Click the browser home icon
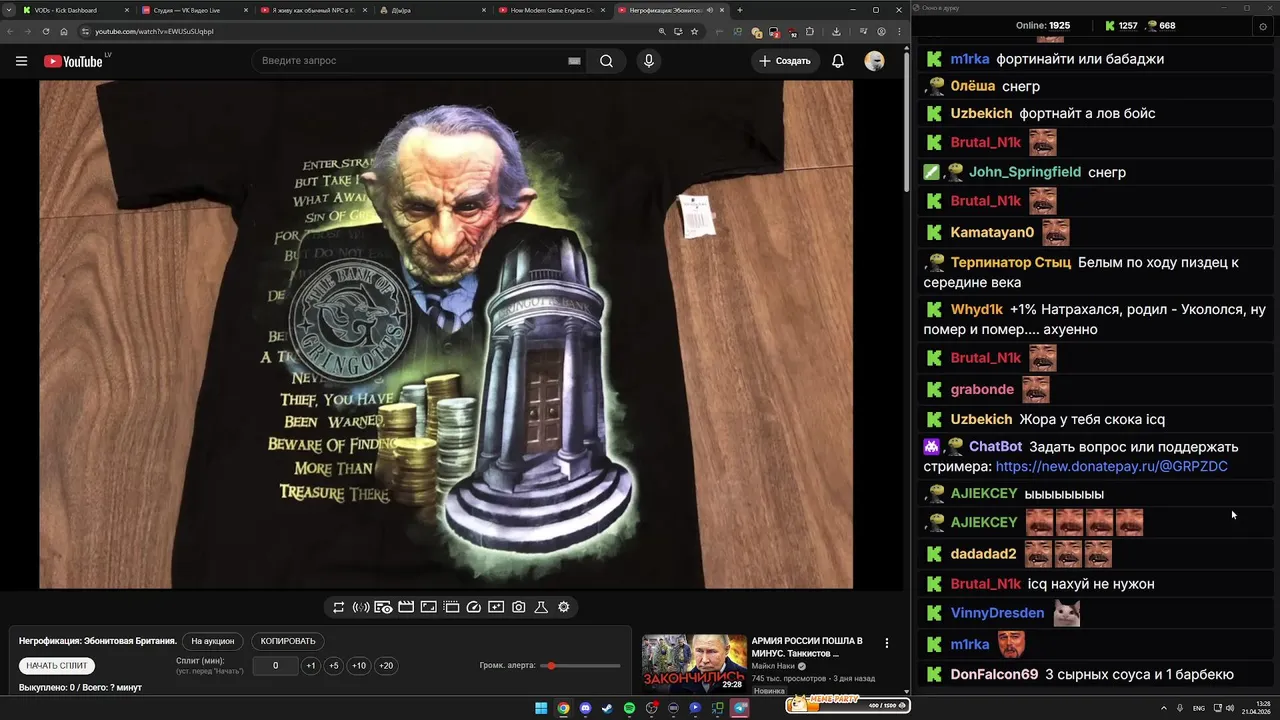Viewport: 1280px width, 720px height. pos(64,31)
